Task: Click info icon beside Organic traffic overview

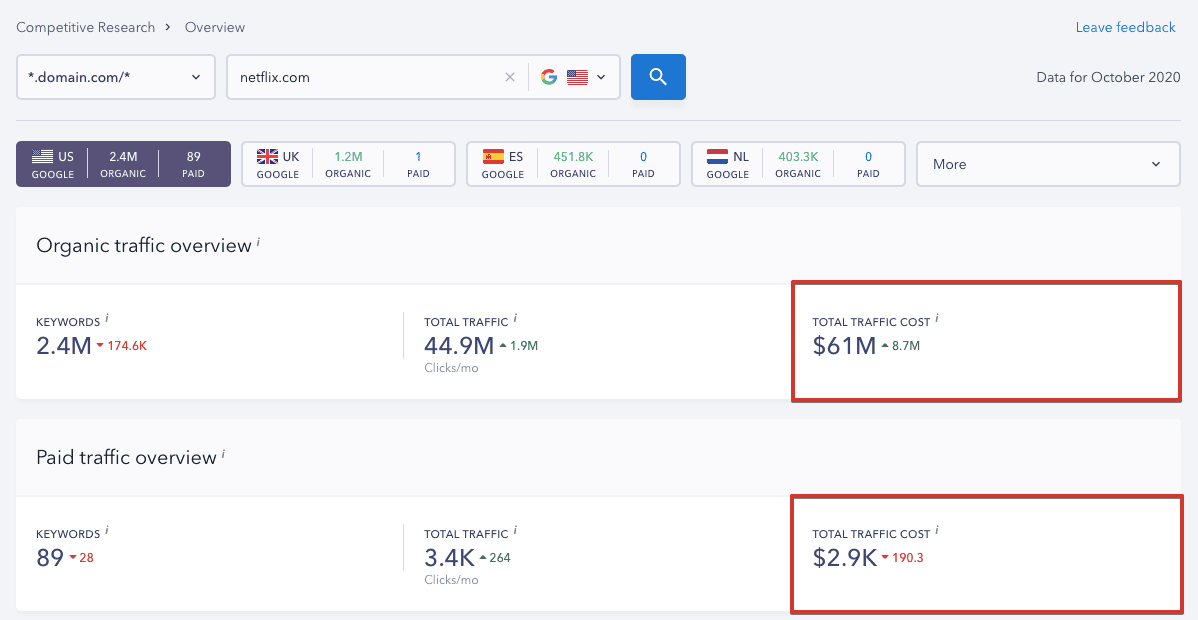Action: (x=258, y=241)
